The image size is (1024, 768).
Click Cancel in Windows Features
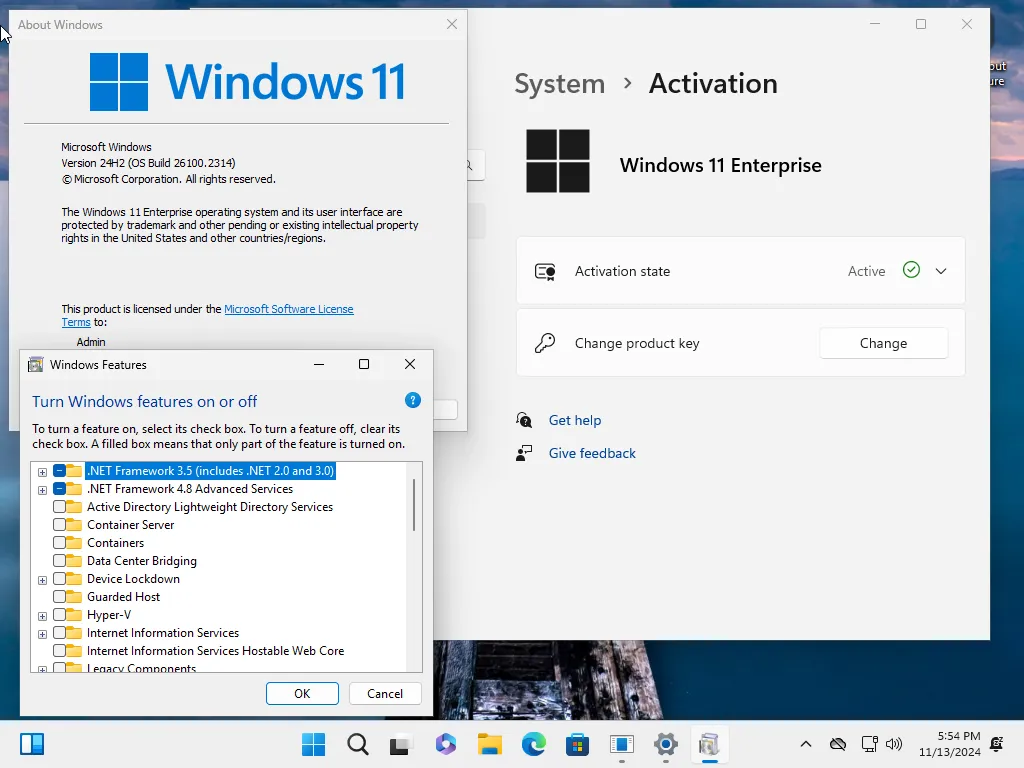point(385,694)
